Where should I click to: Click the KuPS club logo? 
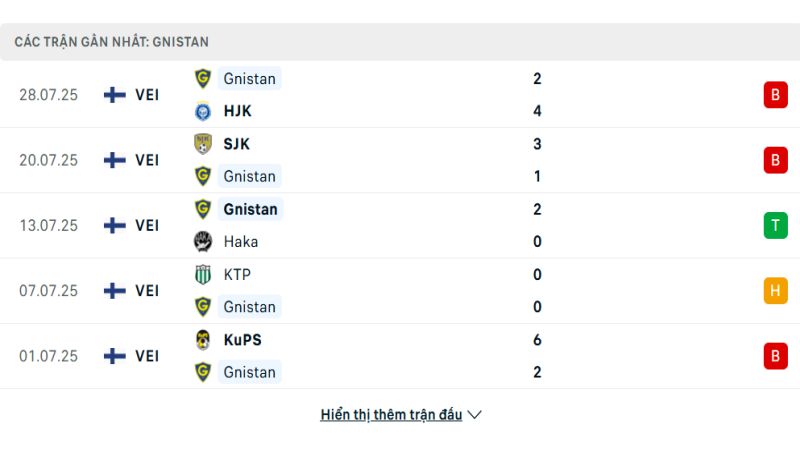pyautogui.click(x=203, y=340)
